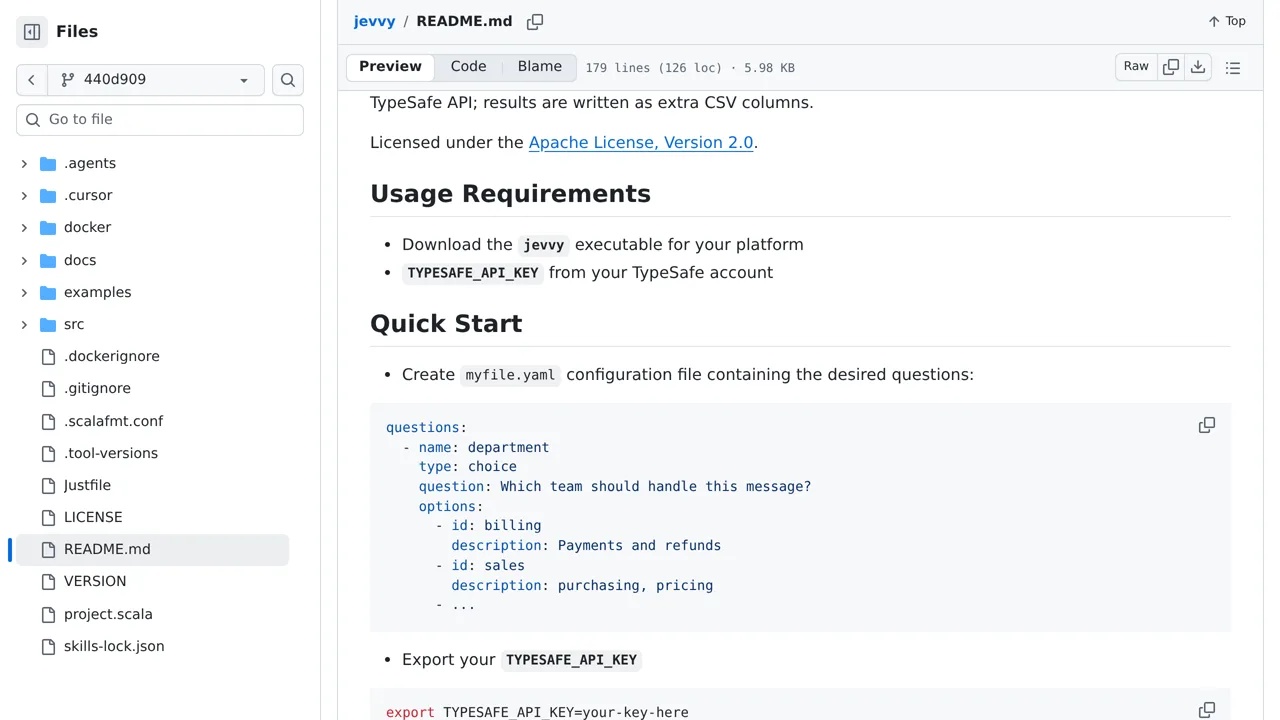Click the file icon beside skills-lock.json

tap(48, 647)
